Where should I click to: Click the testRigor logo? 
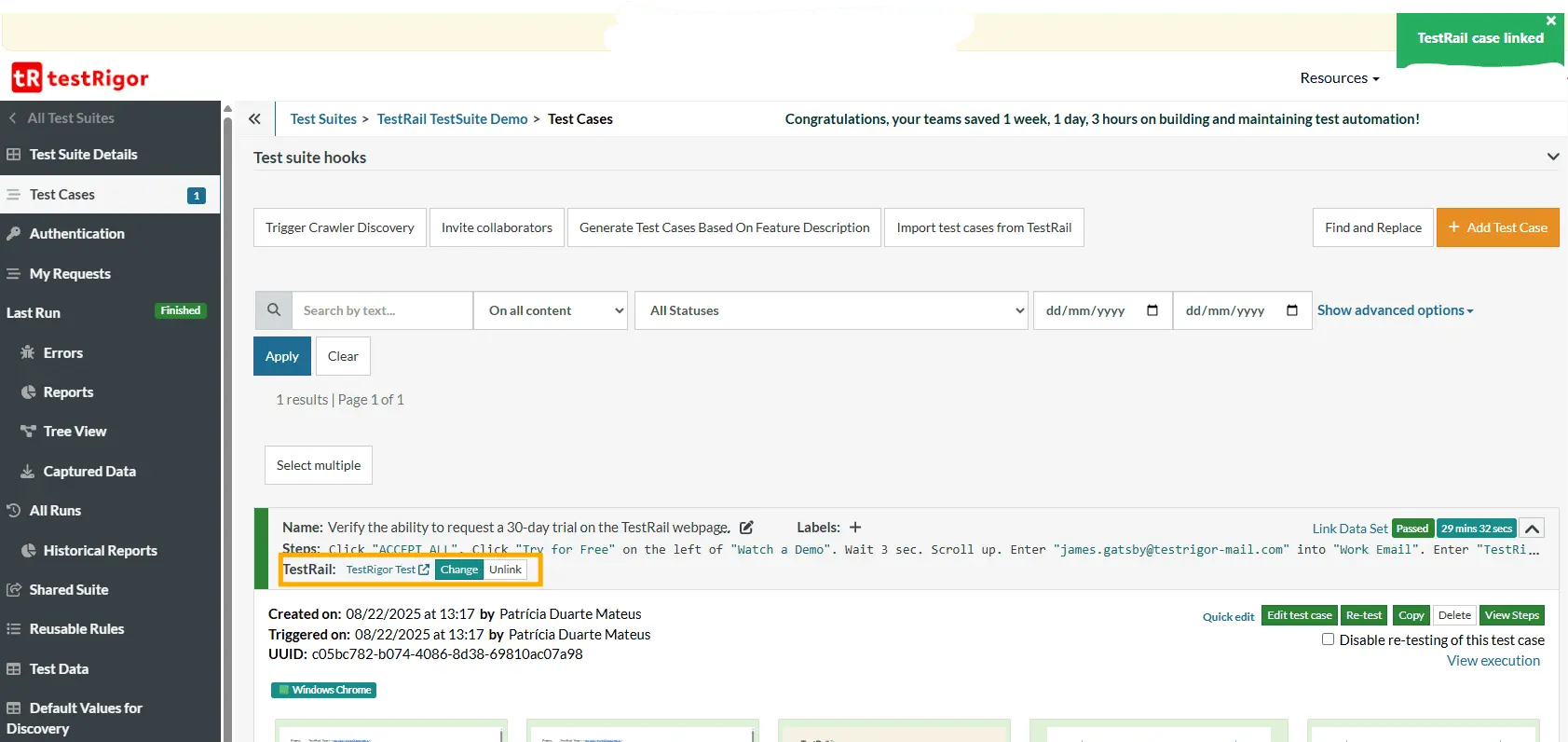click(80, 78)
